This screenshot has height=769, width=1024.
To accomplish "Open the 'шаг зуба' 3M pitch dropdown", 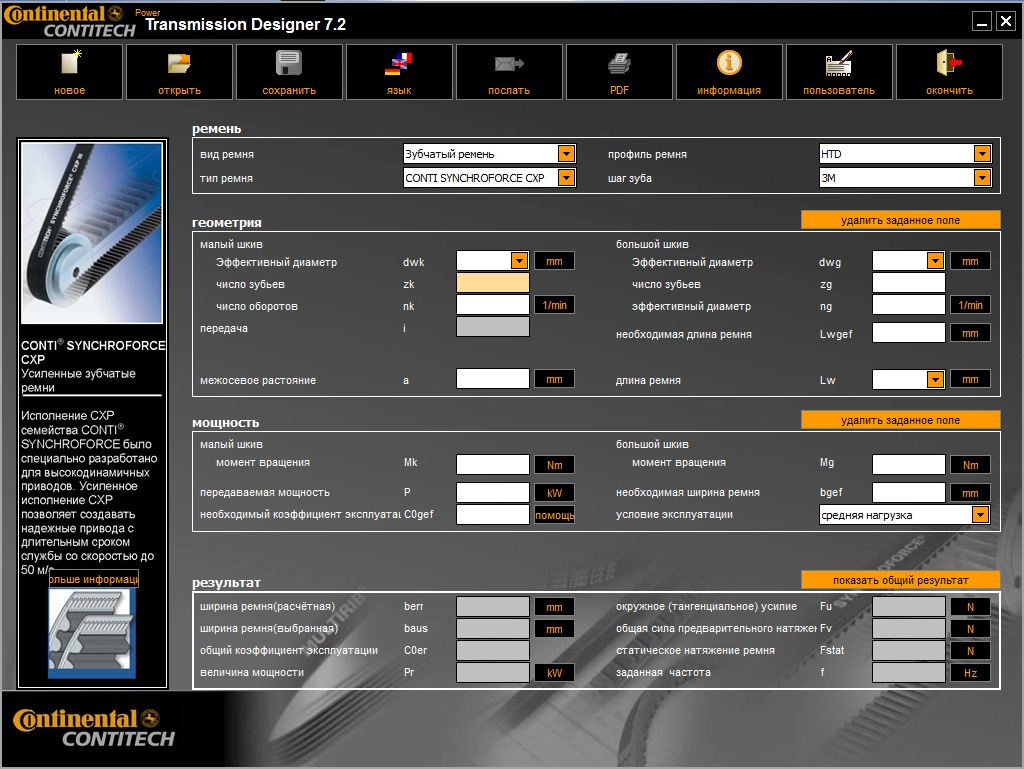I will (x=982, y=178).
